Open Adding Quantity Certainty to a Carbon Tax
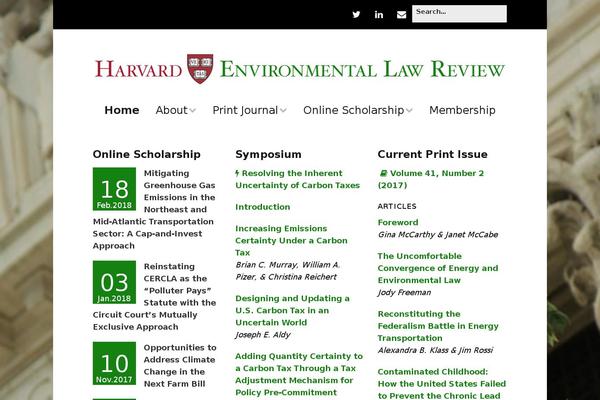600x400 pixels. point(299,374)
